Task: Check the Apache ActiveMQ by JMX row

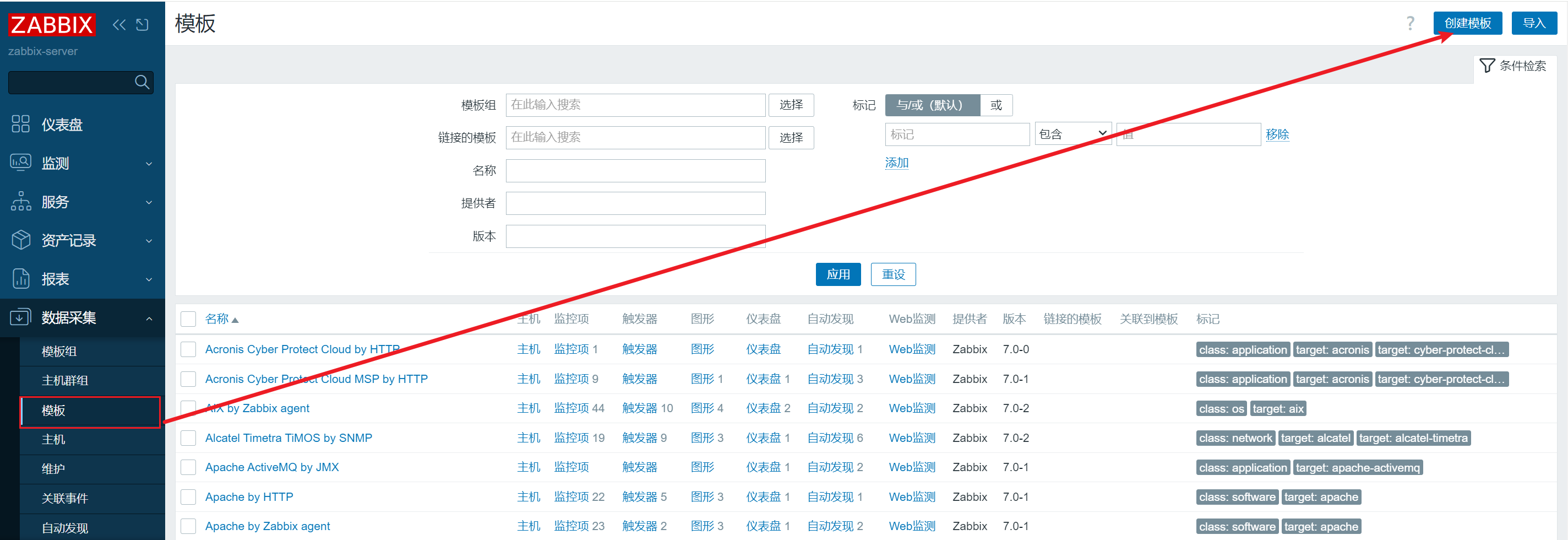Action: [x=189, y=467]
